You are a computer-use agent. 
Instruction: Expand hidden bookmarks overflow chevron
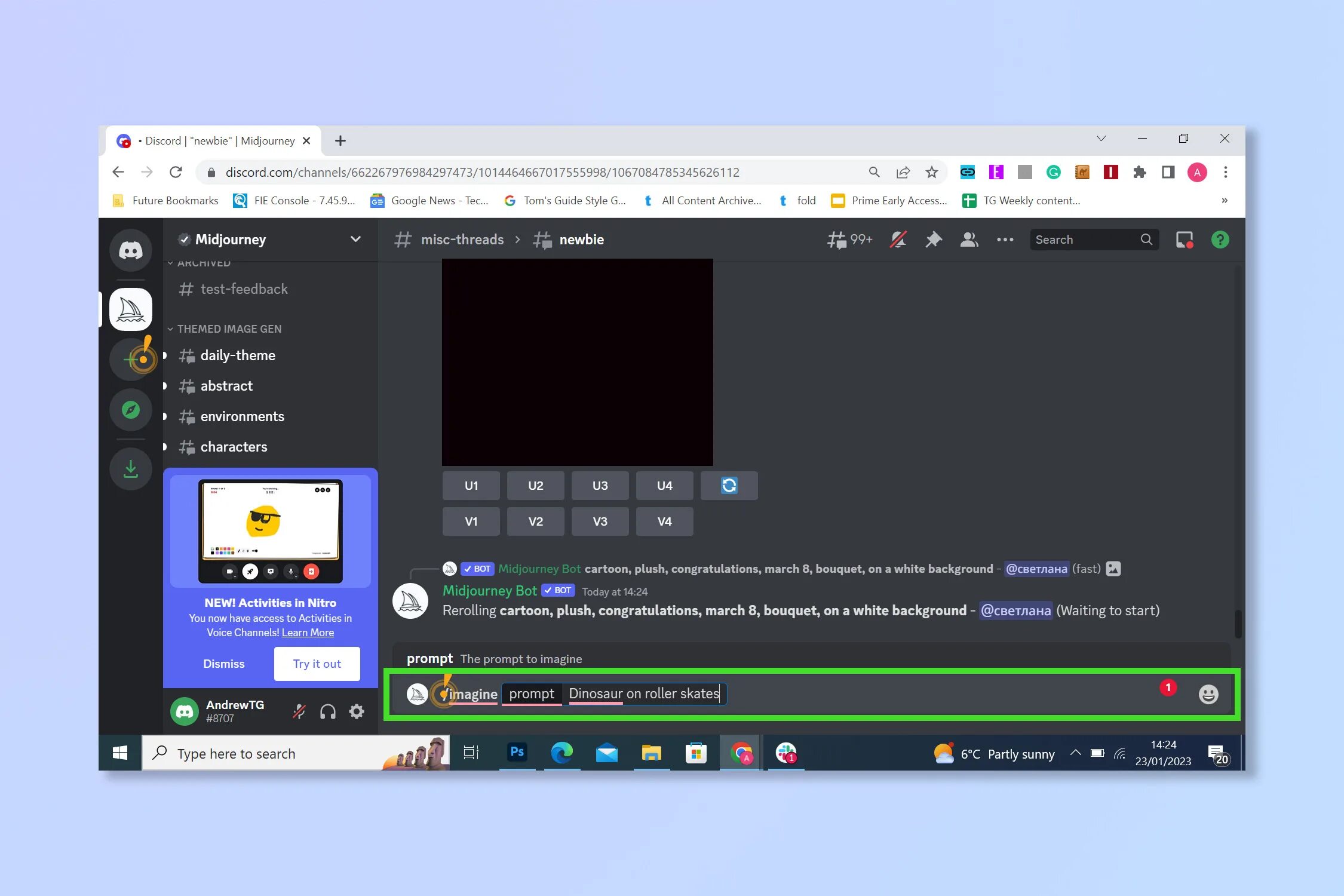click(x=1224, y=201)
